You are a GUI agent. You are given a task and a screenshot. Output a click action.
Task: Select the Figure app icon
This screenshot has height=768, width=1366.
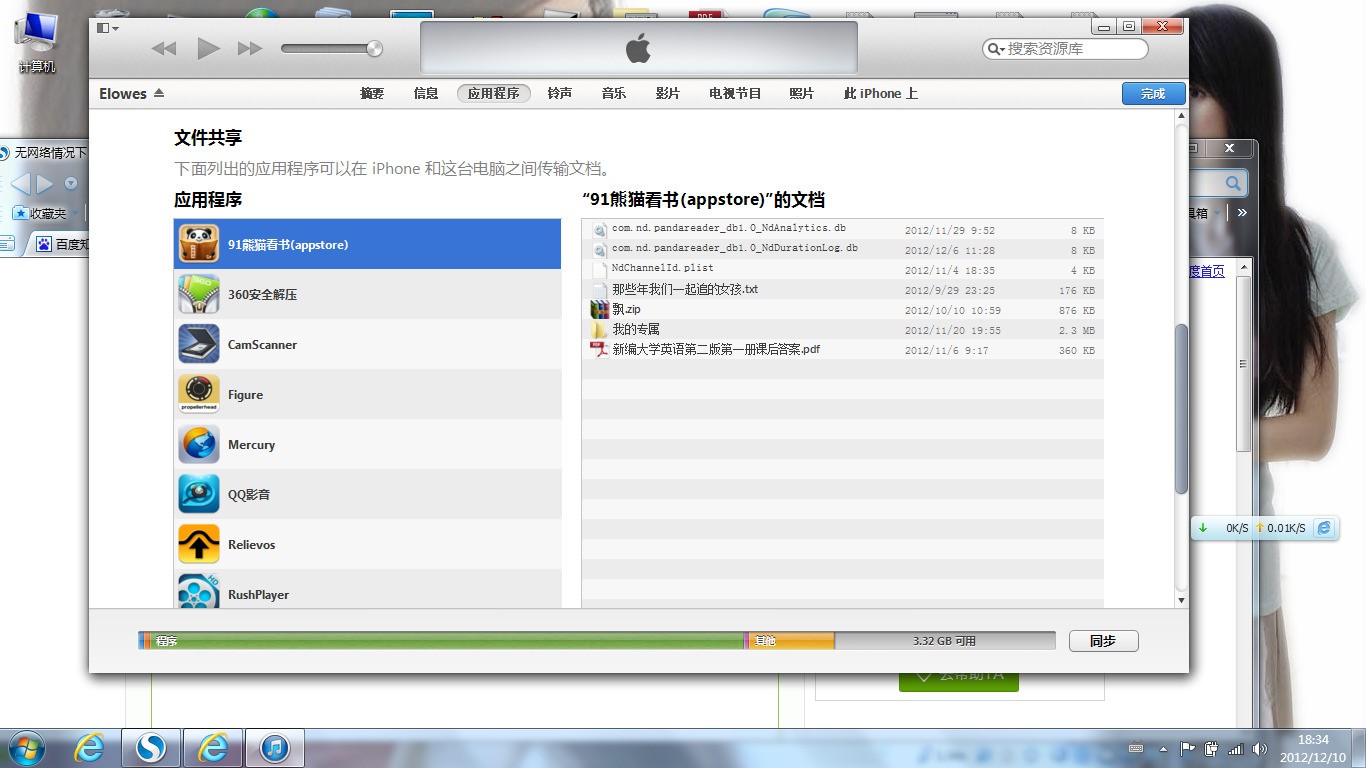coord(198,394)
